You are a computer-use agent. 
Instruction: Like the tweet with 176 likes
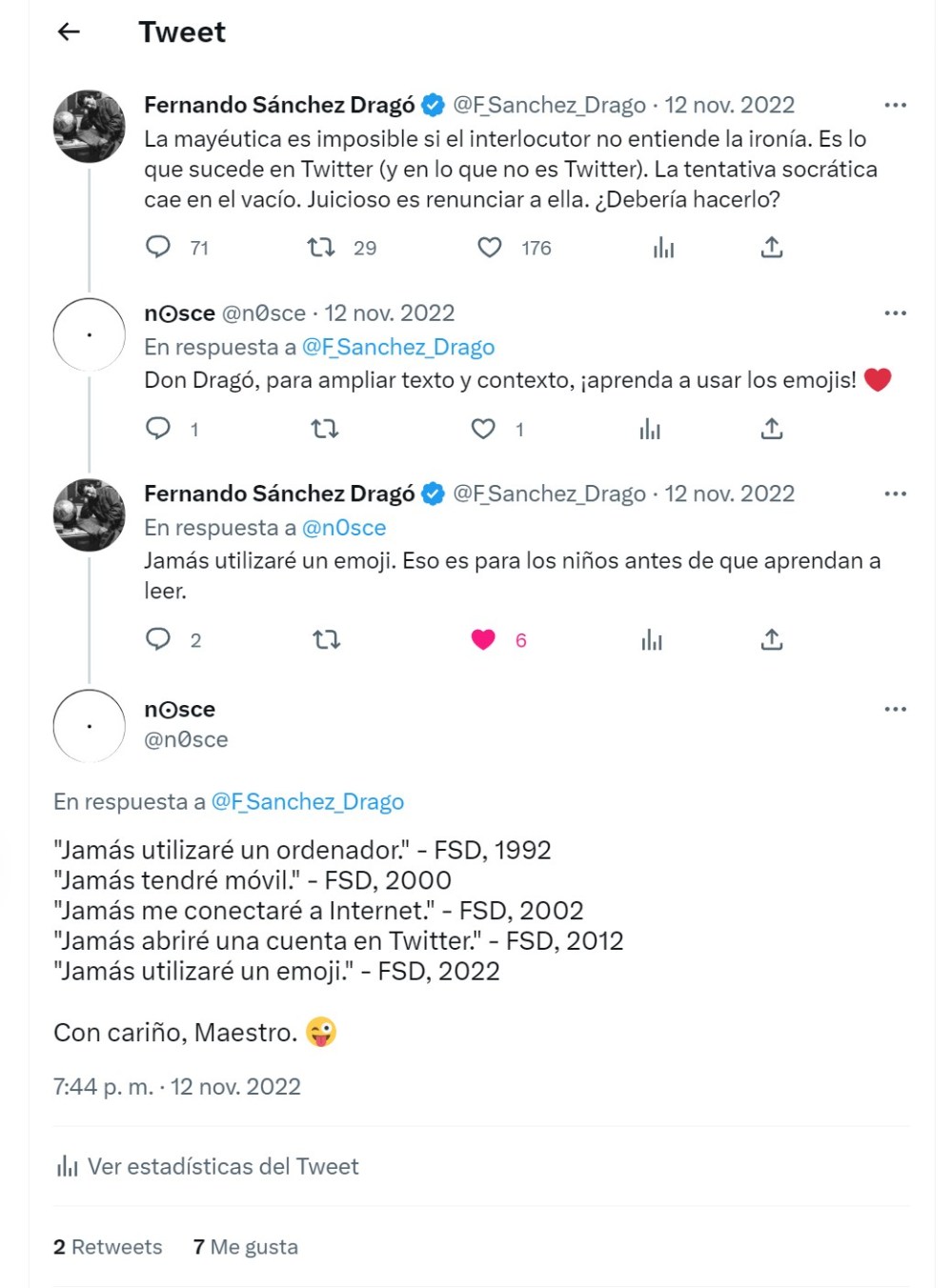490,248
